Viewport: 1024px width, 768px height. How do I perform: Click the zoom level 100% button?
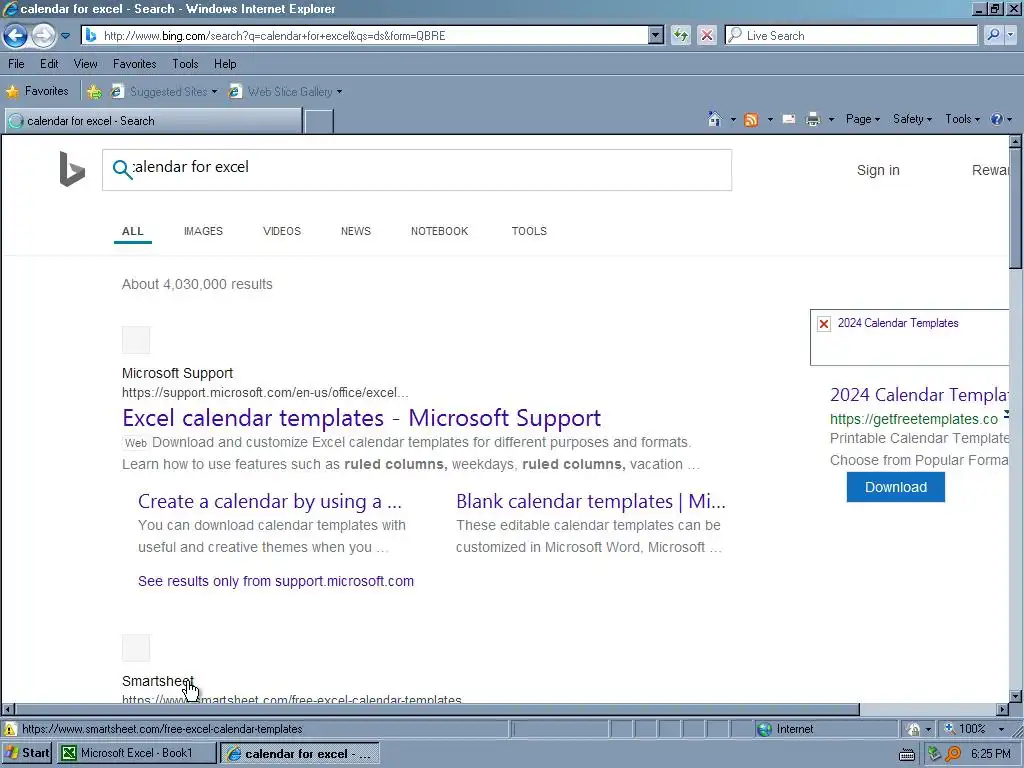click(965, 729)
